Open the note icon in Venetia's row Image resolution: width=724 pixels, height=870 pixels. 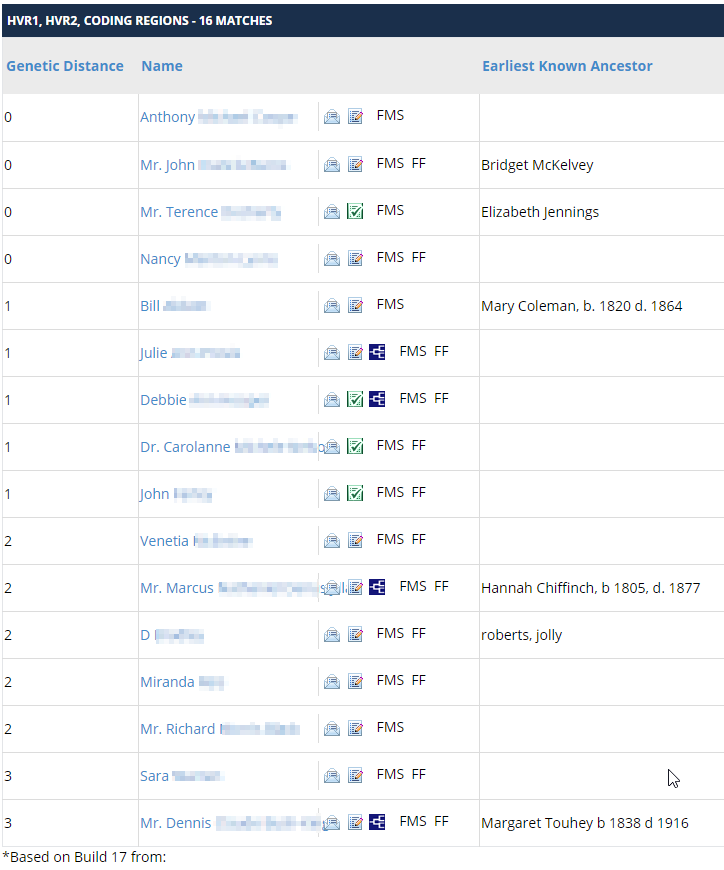pos(355,541)
